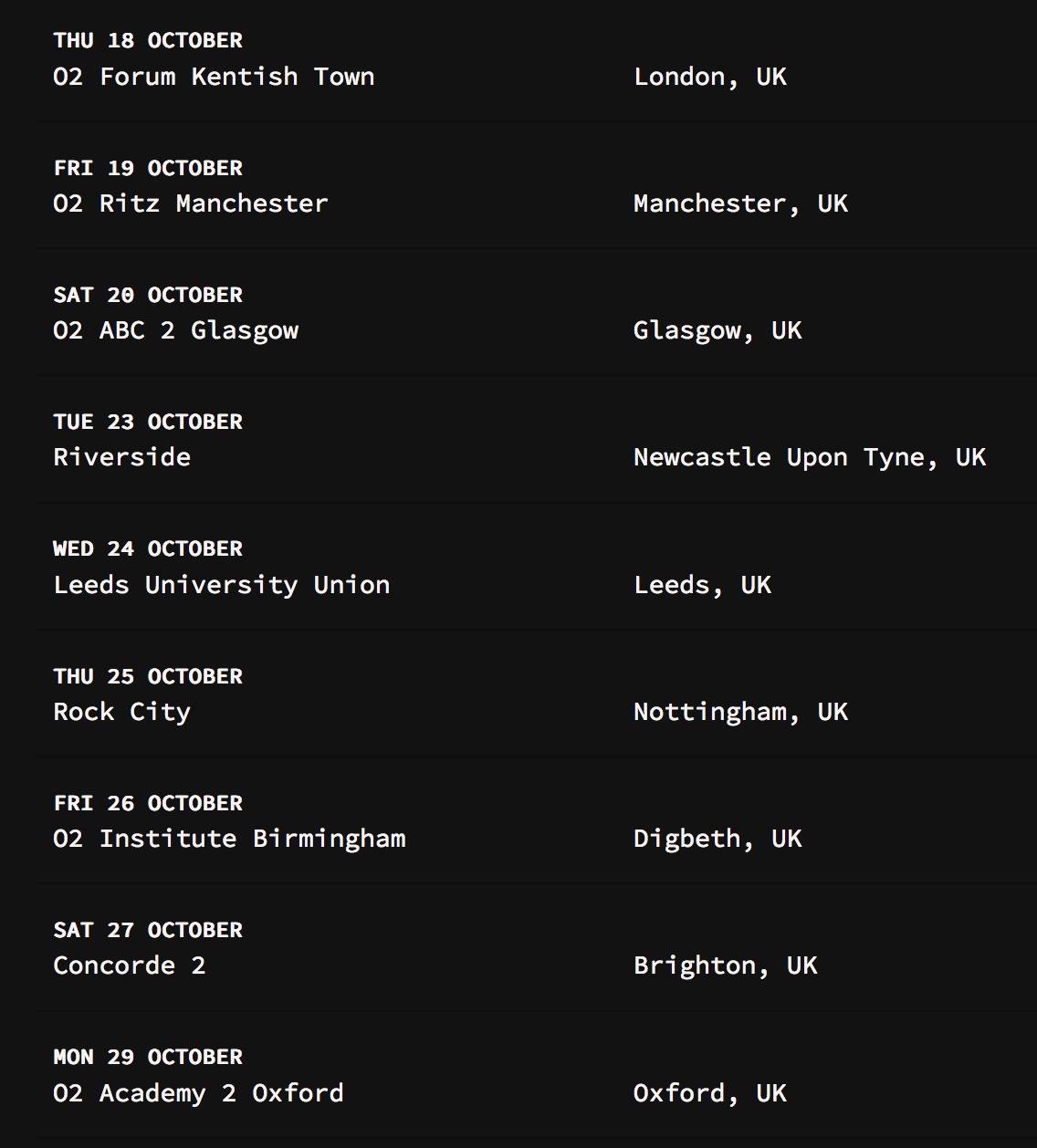Select Leeds University Union venue
The width and height of the screenshot is (1037, 1148).
click(222, 585)
